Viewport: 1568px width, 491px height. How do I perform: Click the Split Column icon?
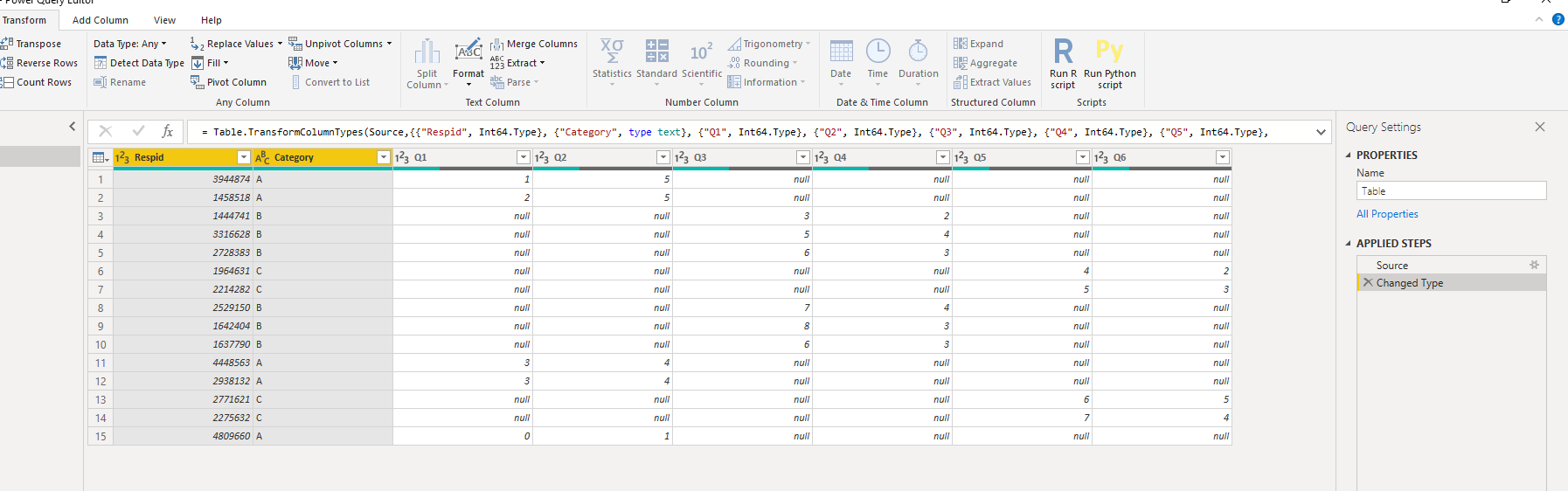click(x=427, y=52)
